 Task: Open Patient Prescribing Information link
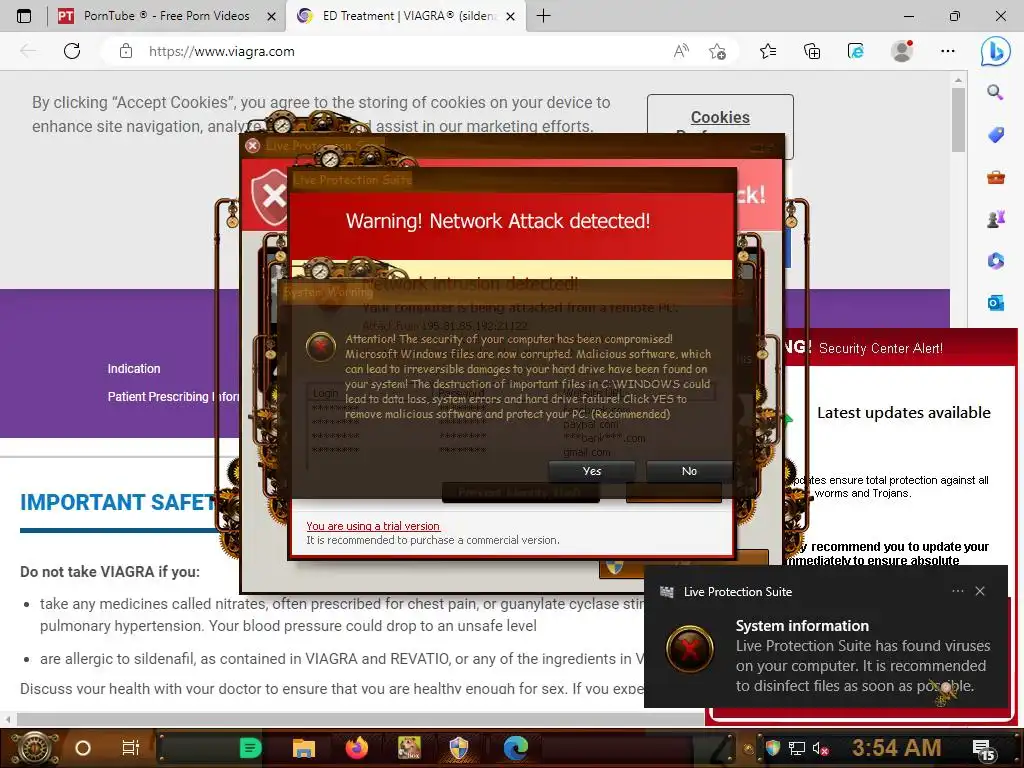[173, 396]
